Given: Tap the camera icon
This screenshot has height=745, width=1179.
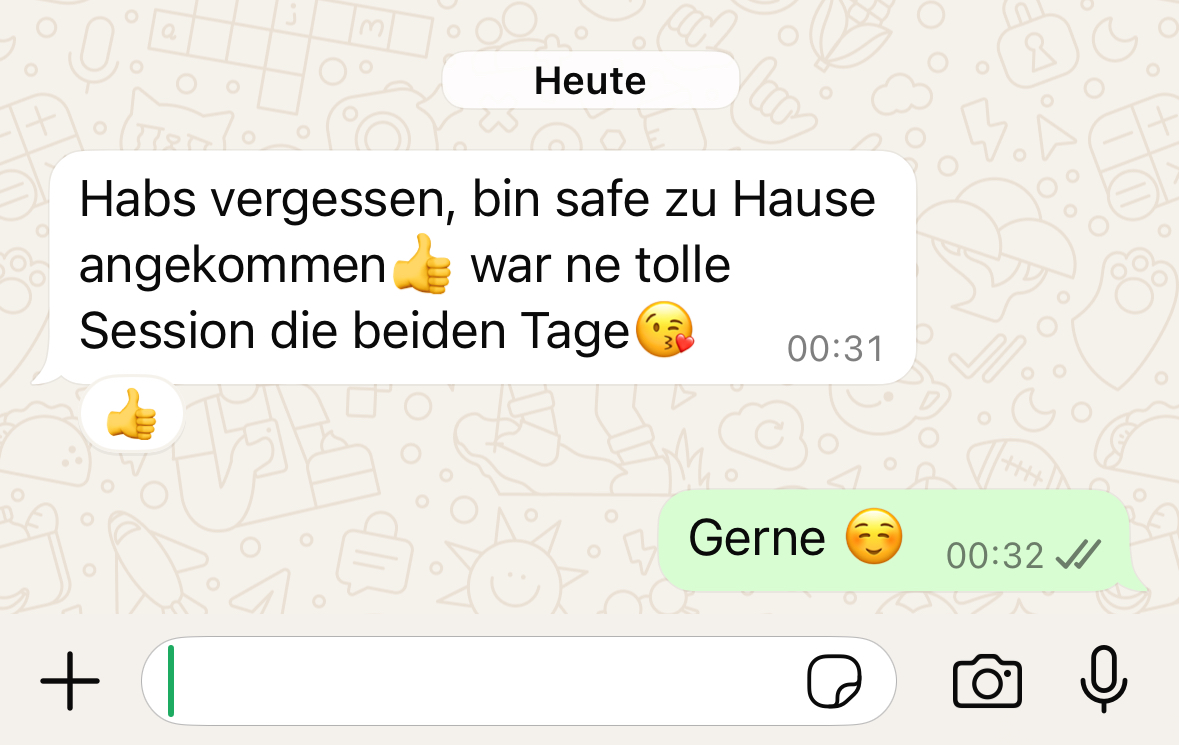Looking at the screenshot, I should point(987,681).
